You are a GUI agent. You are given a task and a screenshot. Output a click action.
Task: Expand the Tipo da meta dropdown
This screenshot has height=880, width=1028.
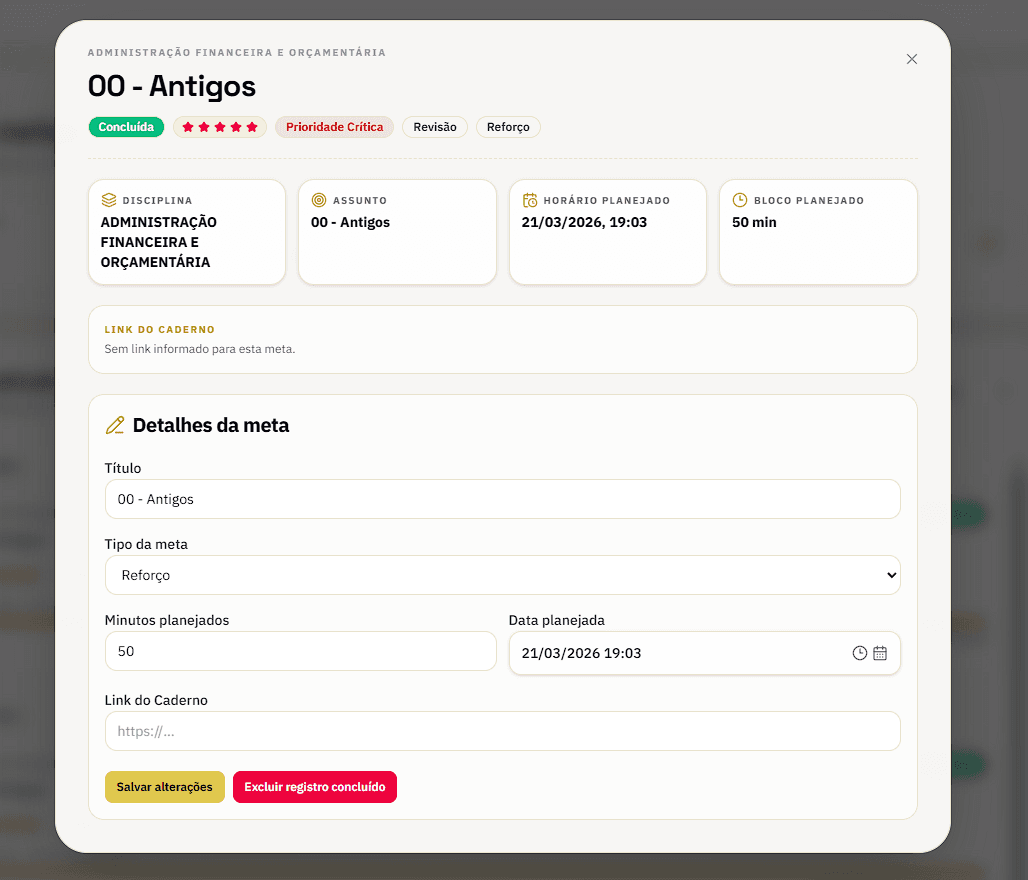click(x=502, y=575)
